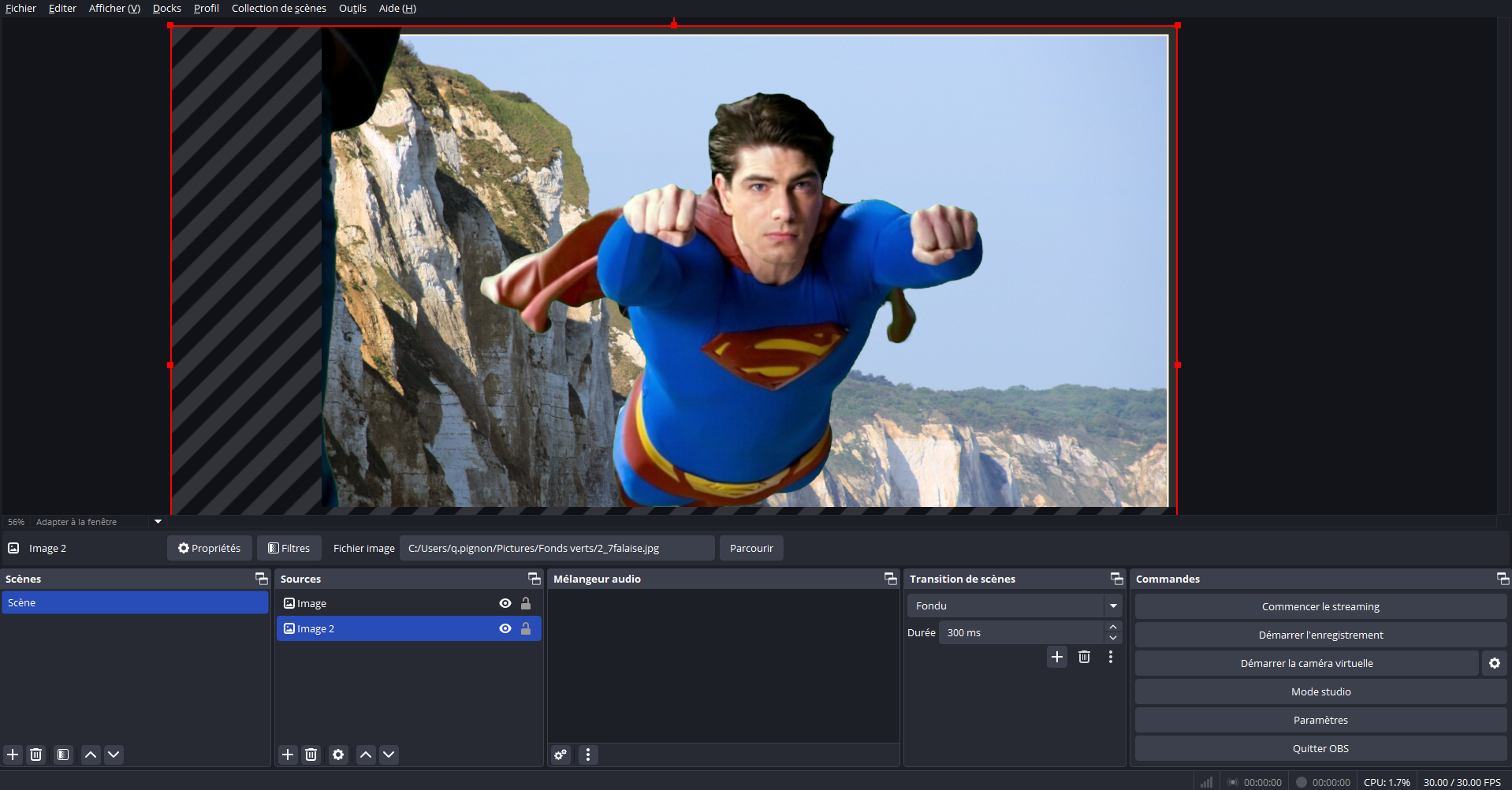
Task: Open the Docks menu
Action: [x=167, y=8]
